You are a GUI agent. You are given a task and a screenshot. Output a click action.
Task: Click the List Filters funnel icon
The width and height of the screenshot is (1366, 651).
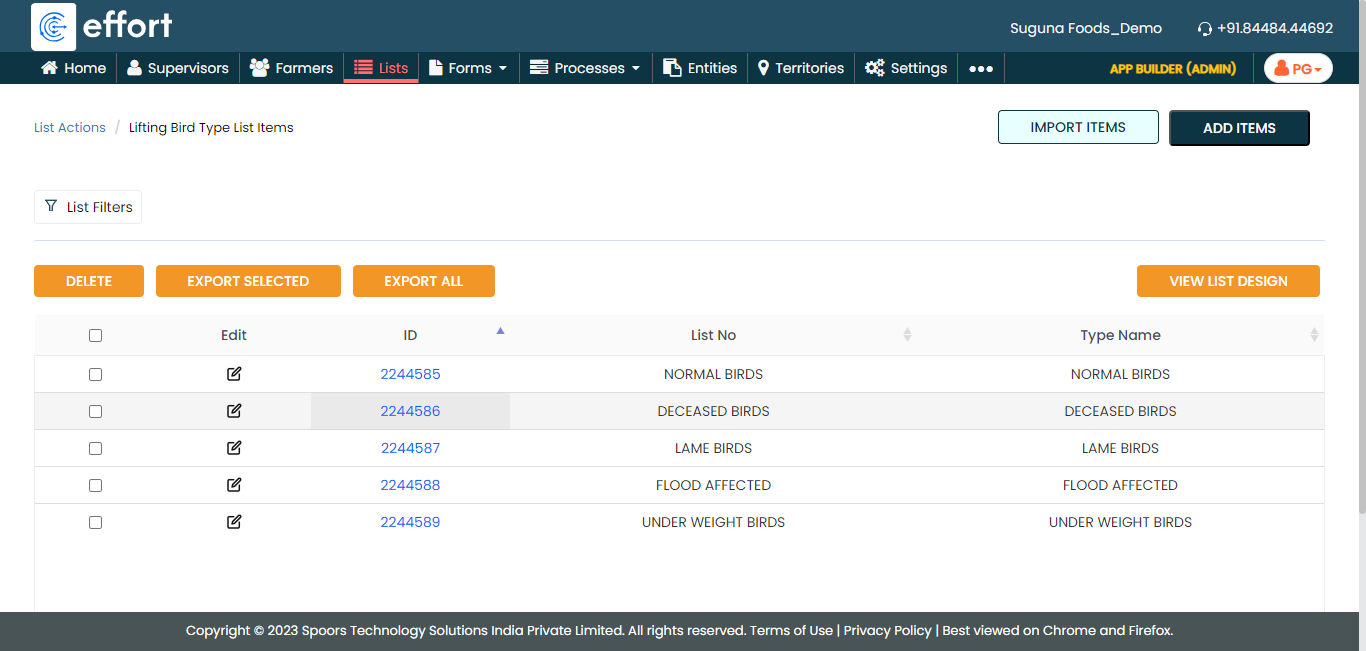51,206
